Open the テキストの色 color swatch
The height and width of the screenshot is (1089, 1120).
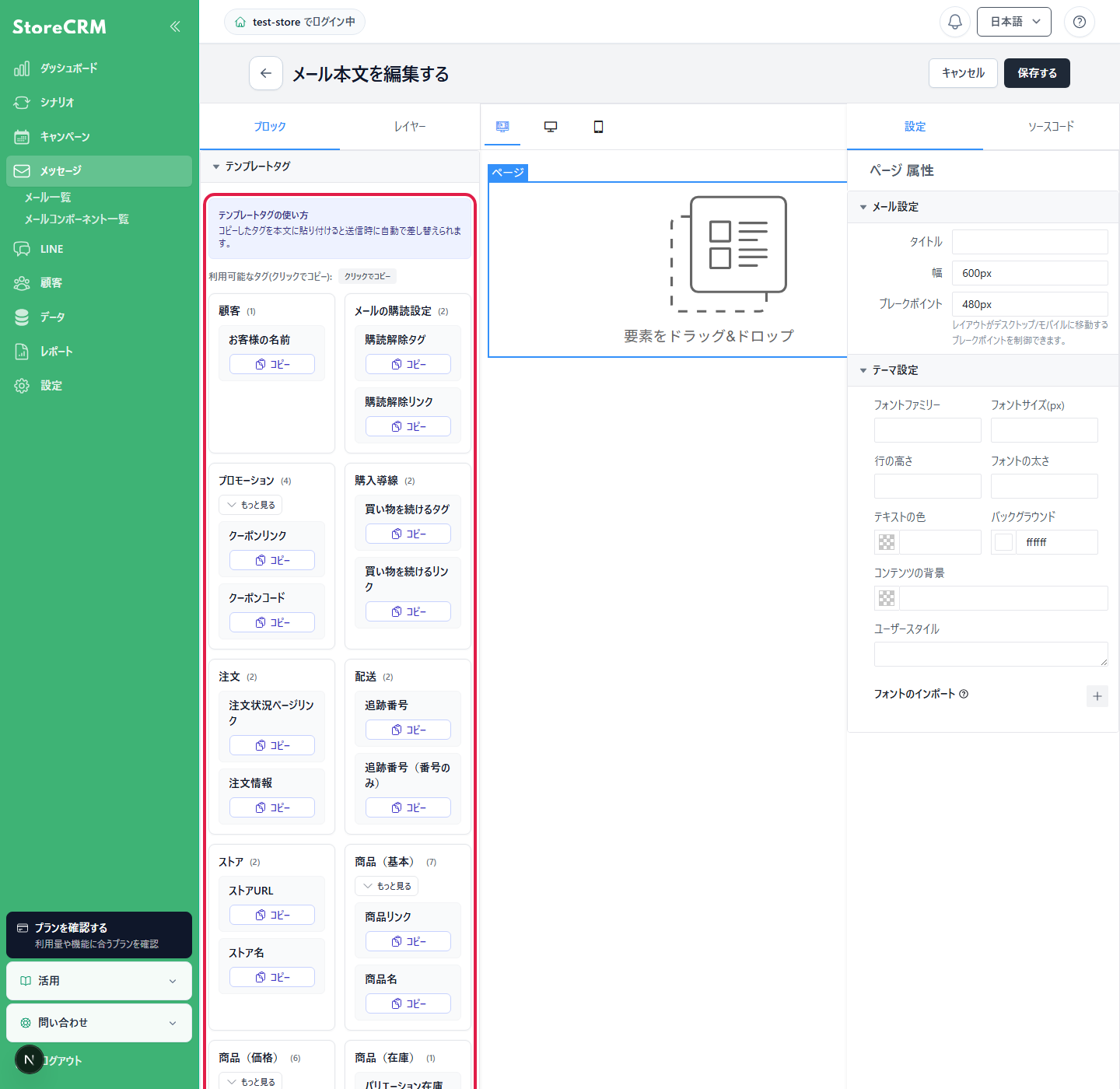coord(887,542)
